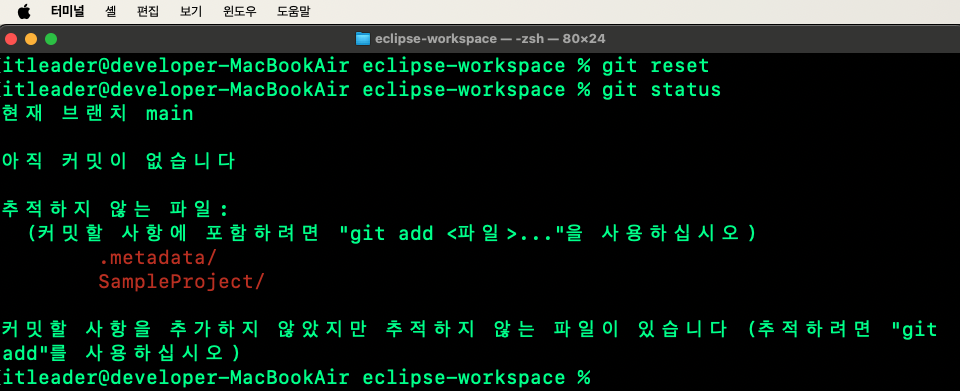Viewport: 960px width, 391px height.
Task: Close the terminal window with red button
Action: pos(11,39)
